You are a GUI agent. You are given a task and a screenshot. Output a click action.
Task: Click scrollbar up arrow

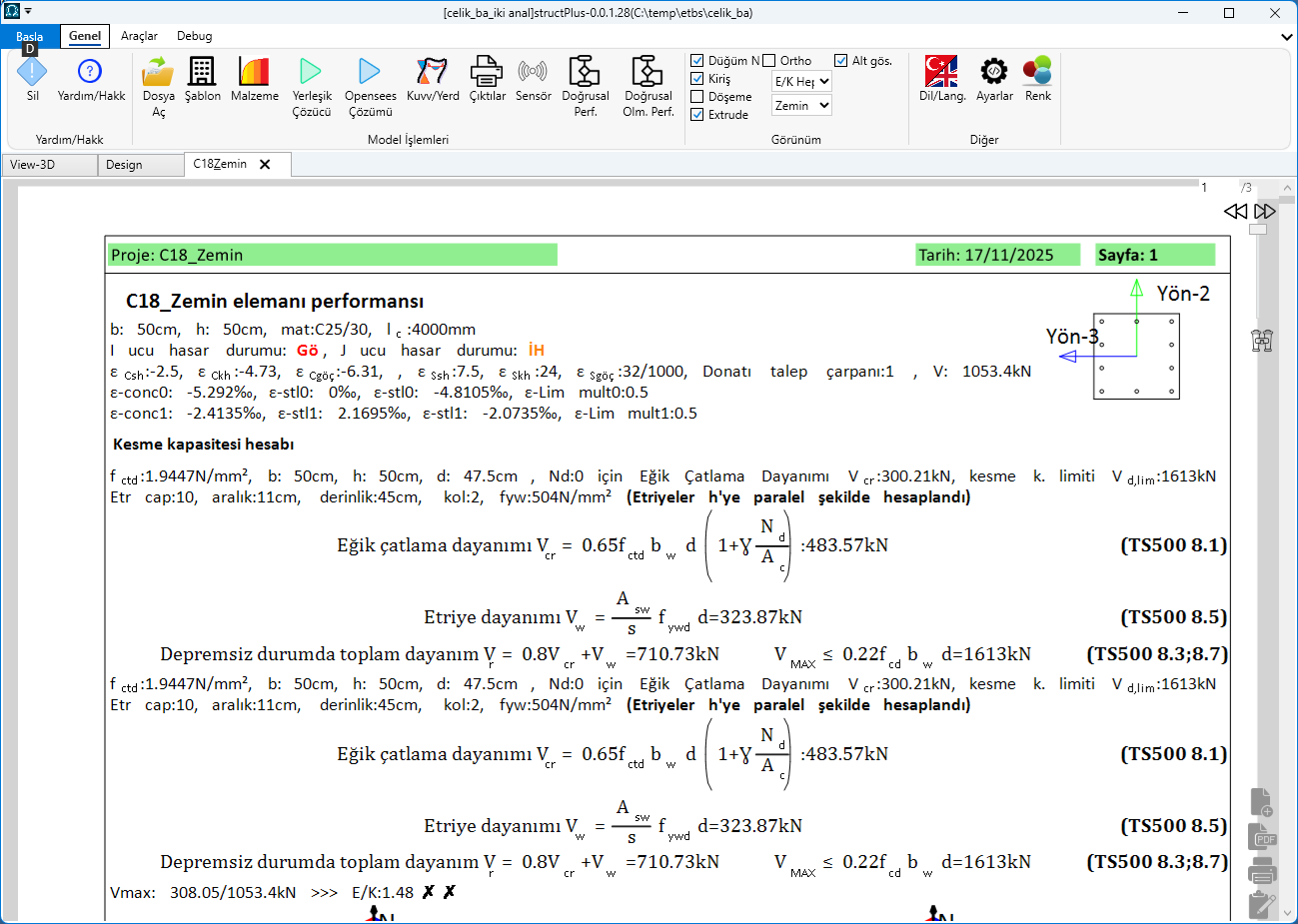coord(1289,187)
